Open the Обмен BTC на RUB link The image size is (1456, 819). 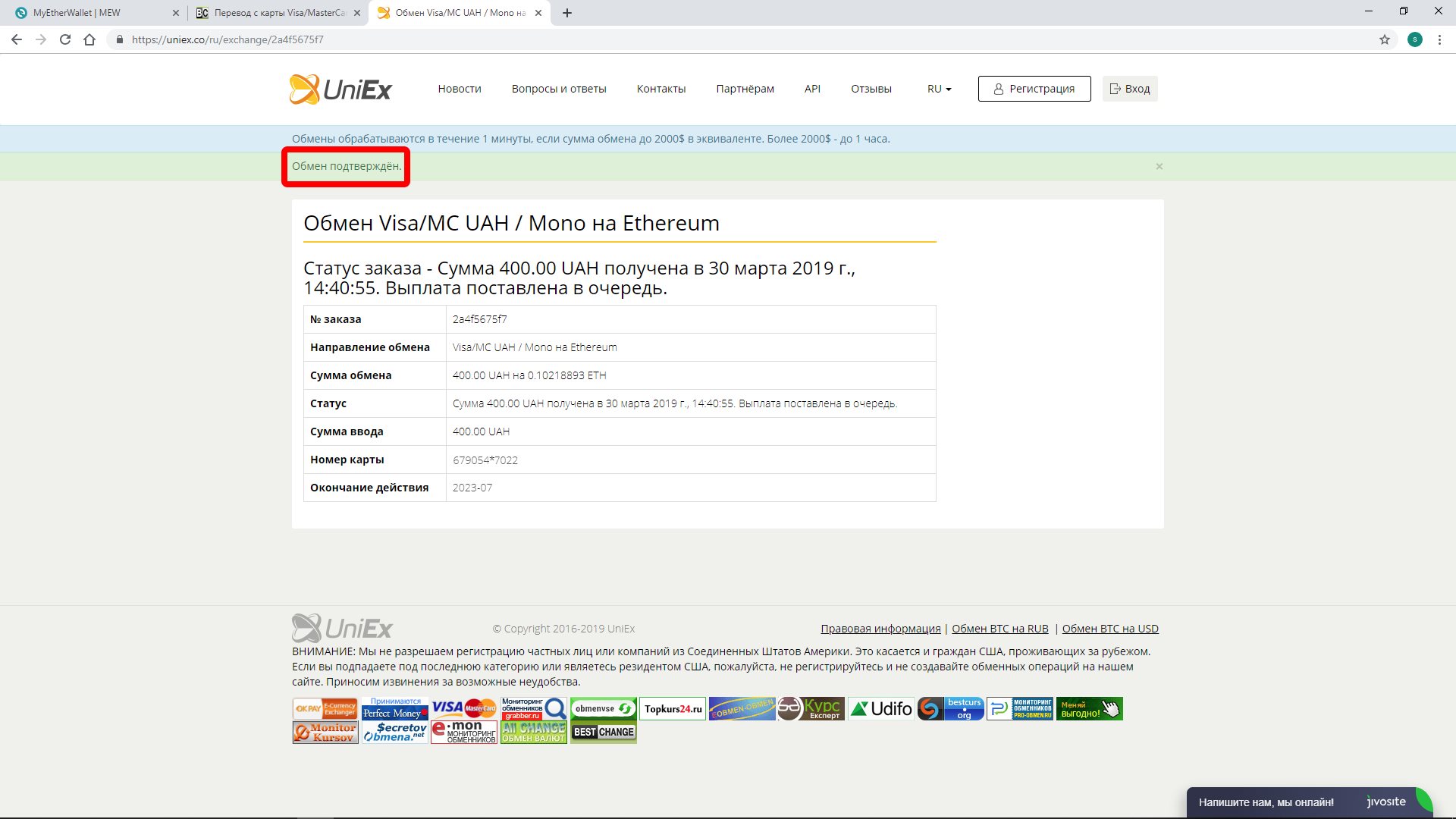tap(1000, 629)
